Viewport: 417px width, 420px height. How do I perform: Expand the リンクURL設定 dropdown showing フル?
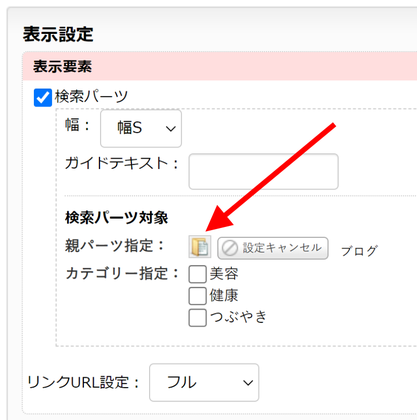tap(204, 382)
